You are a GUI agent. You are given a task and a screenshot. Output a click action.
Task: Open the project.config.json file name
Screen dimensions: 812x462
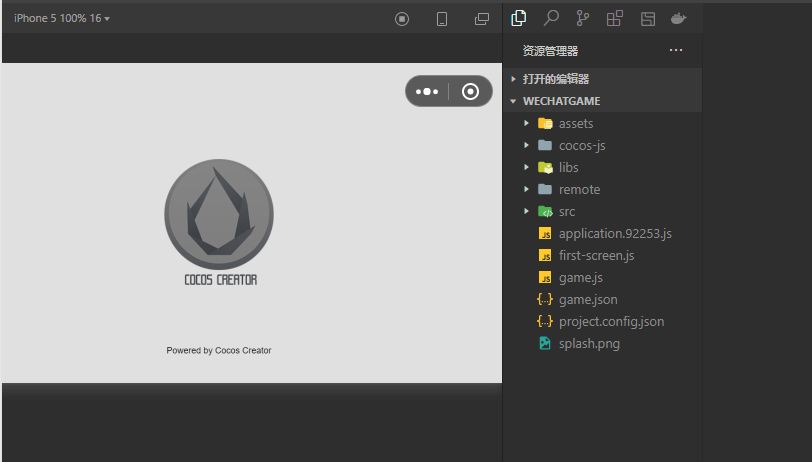click(x=611, y=322)
